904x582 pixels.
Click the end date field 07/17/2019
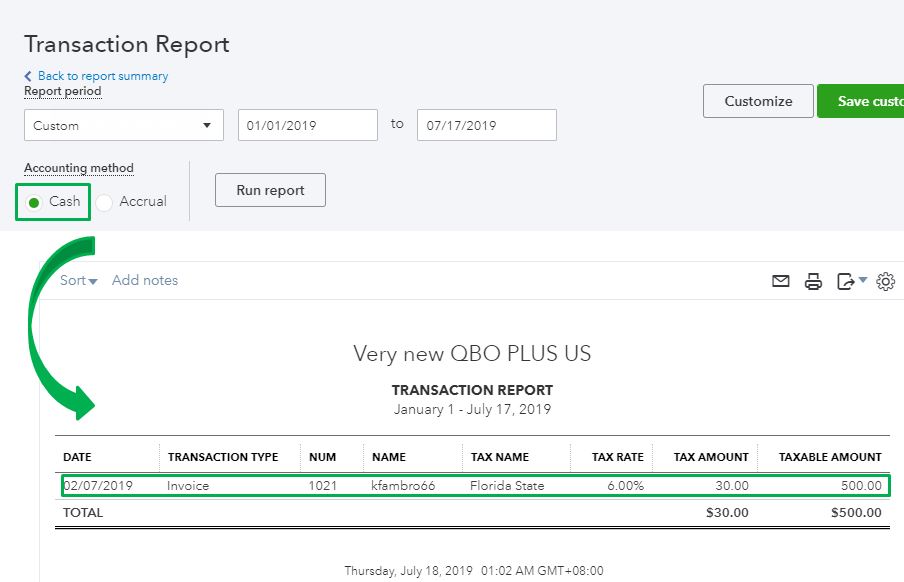[487, 125]
